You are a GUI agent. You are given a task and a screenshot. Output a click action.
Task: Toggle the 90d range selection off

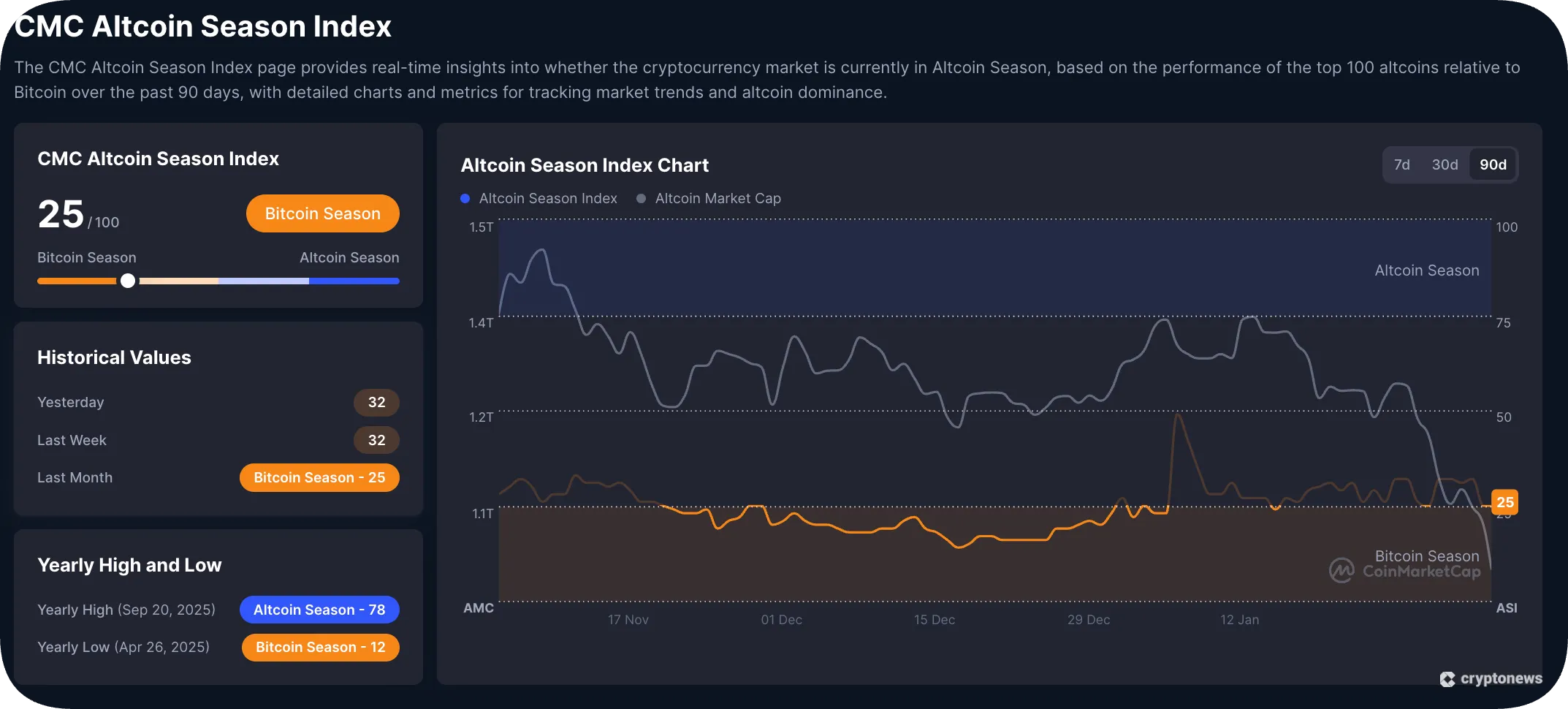click(x=1493, y=164)
